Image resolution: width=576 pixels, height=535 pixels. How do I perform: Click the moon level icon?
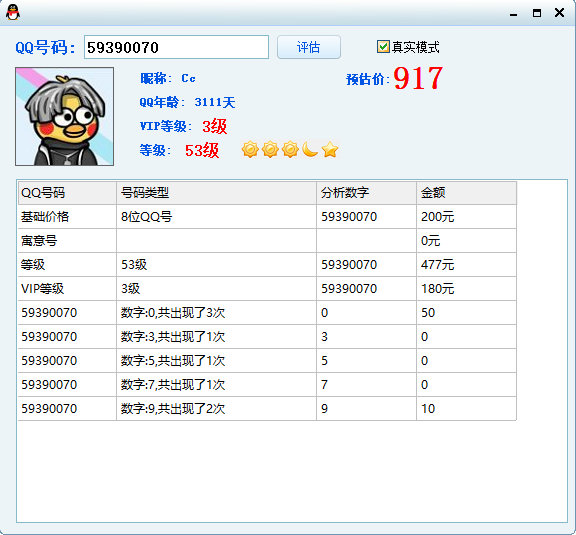[x=310, y=150]
